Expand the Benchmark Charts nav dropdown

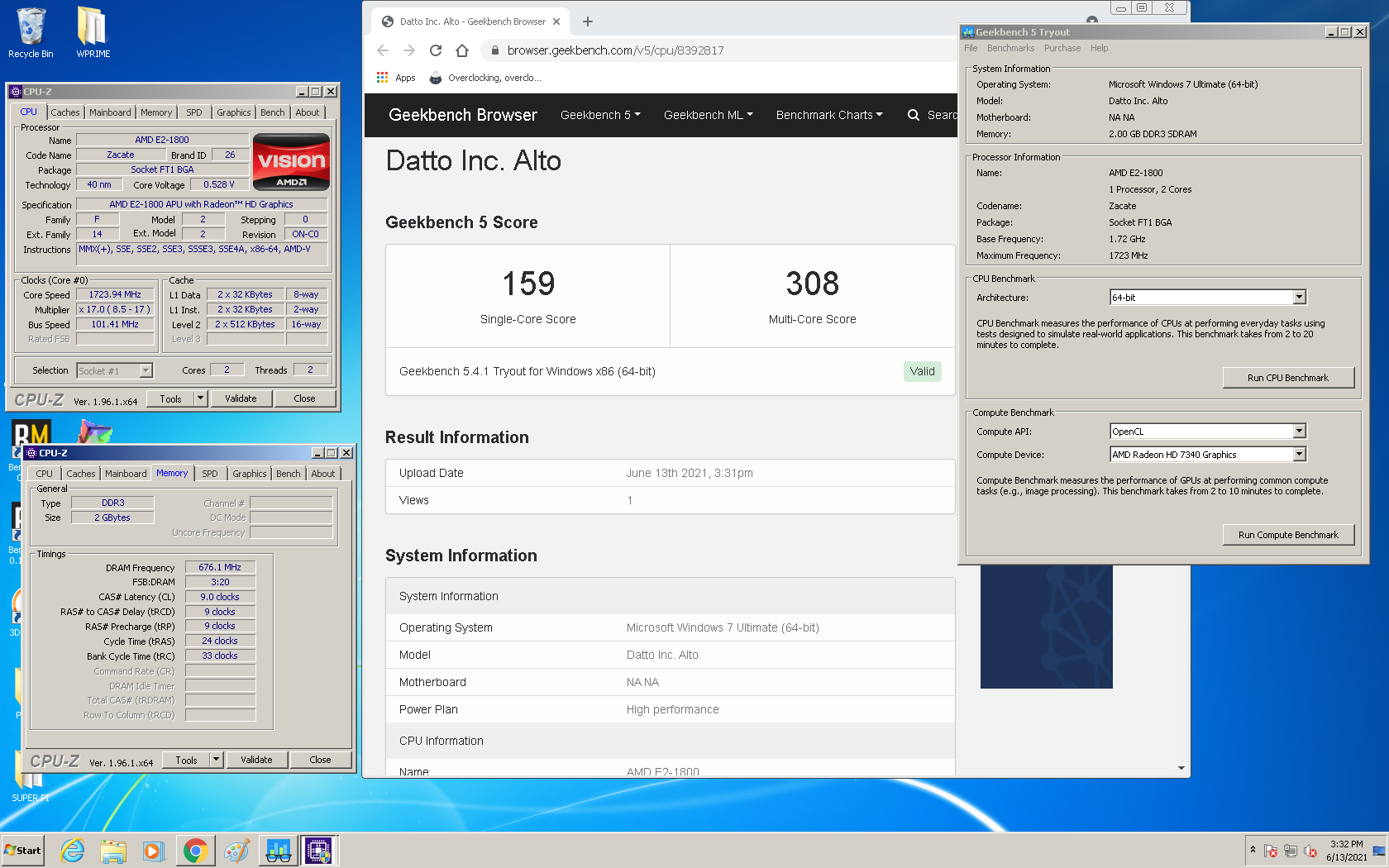pyautogui.click(x=829, y=115)
